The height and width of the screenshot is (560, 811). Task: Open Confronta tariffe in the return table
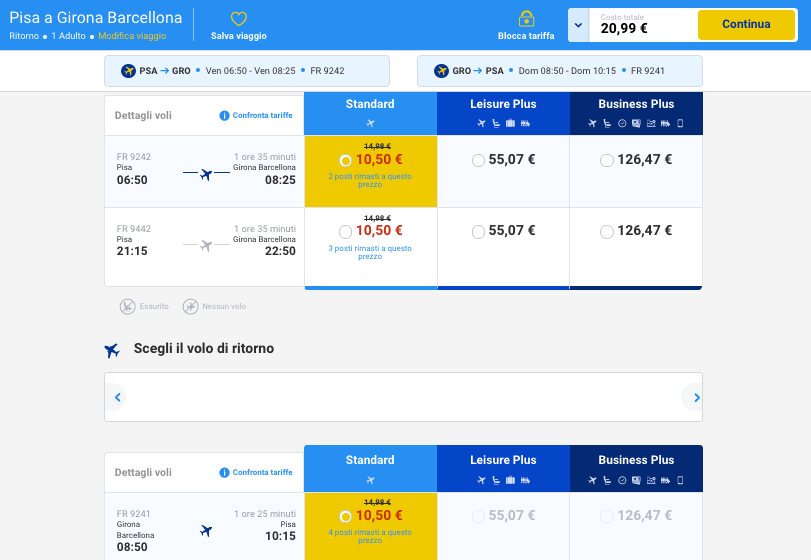coord(262,472)
